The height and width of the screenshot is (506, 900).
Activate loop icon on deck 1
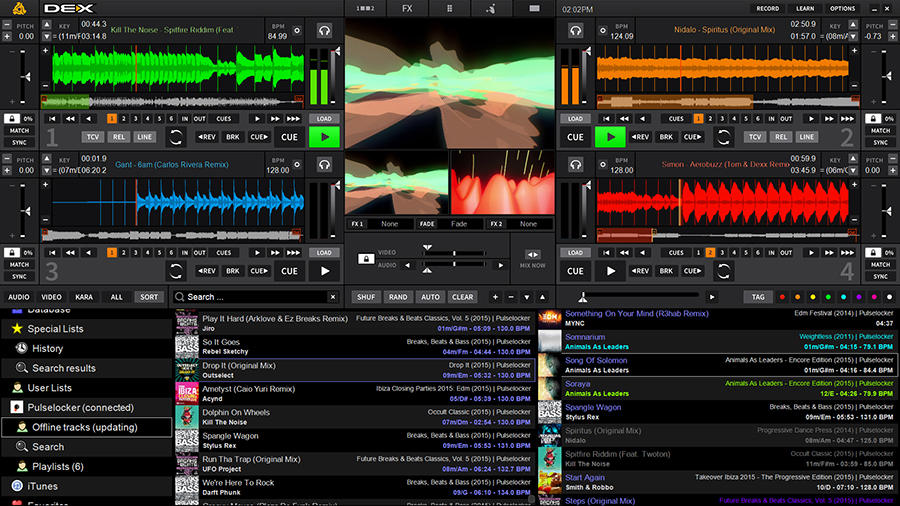click(x=176, y=137)
